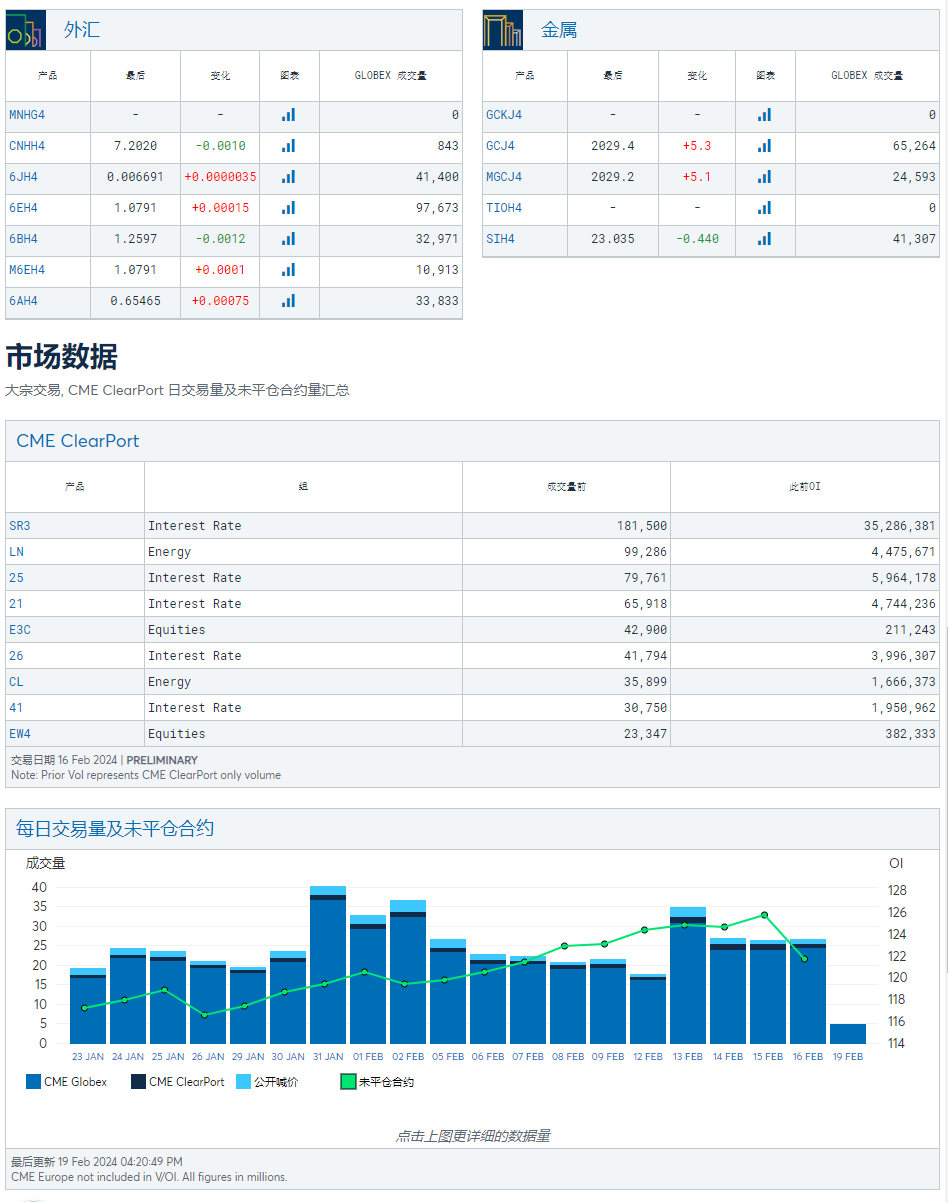Click the 26 JAN open interest point
The height and width of the screenshot is (1202, 948).
[x=204, y=1015]
